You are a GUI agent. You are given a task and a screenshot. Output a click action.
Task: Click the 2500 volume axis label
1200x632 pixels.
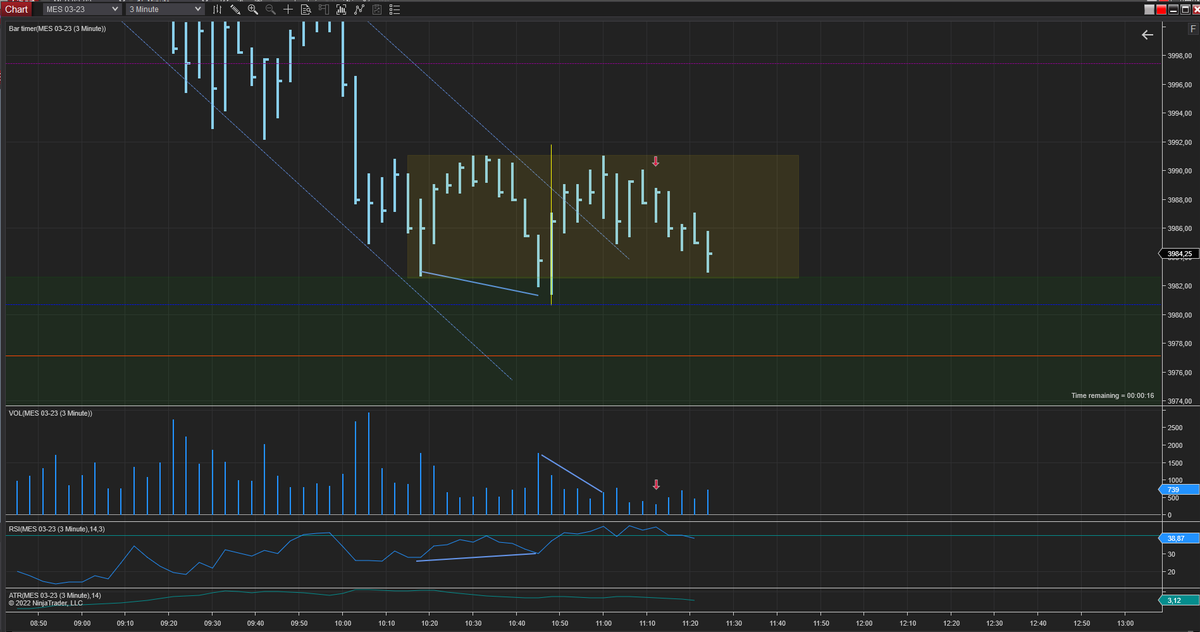(1176, 428)
